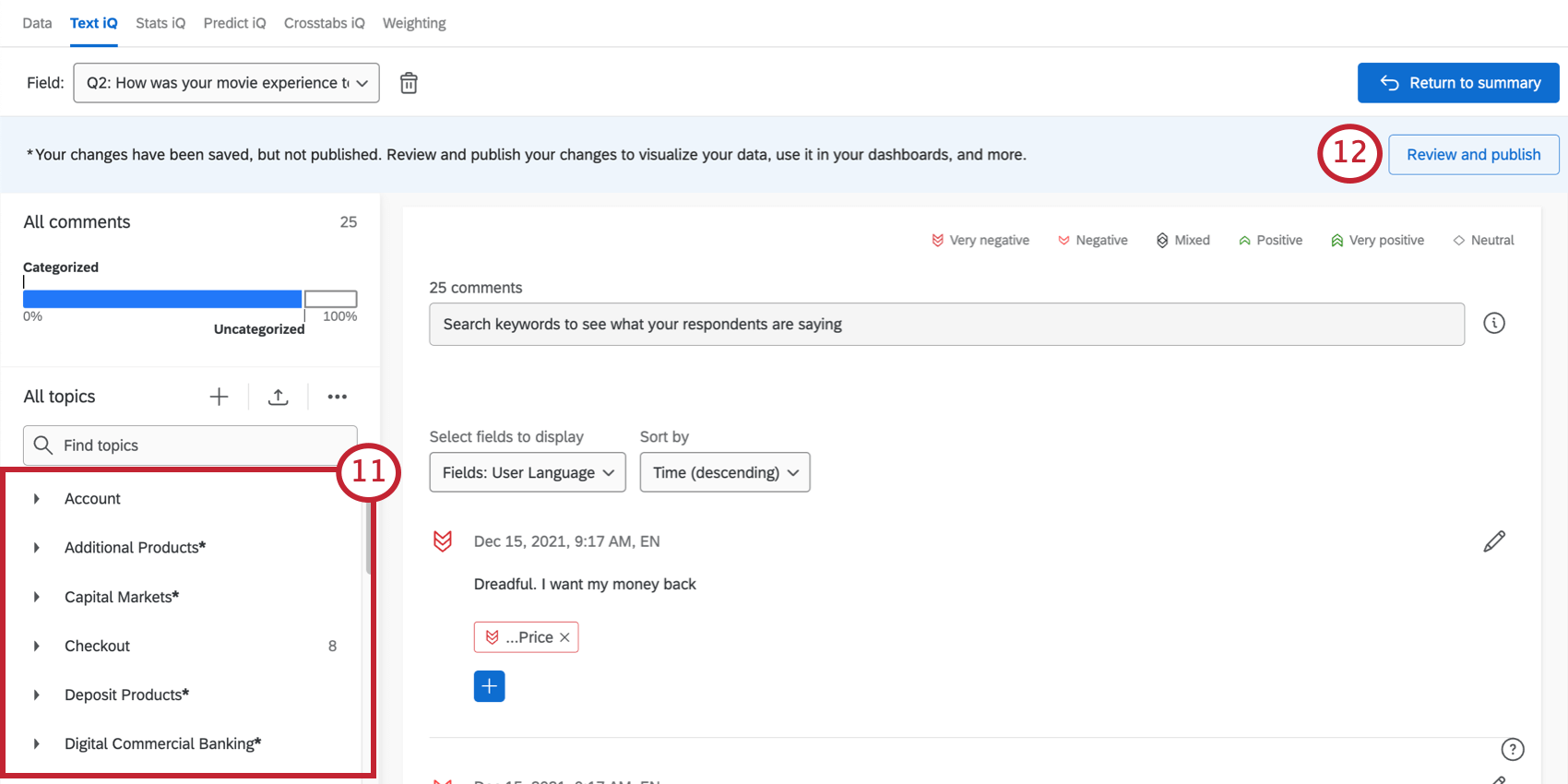Open the Time (descending) sort dropdown
1568x784 pixels.
(x=725, y=472)
